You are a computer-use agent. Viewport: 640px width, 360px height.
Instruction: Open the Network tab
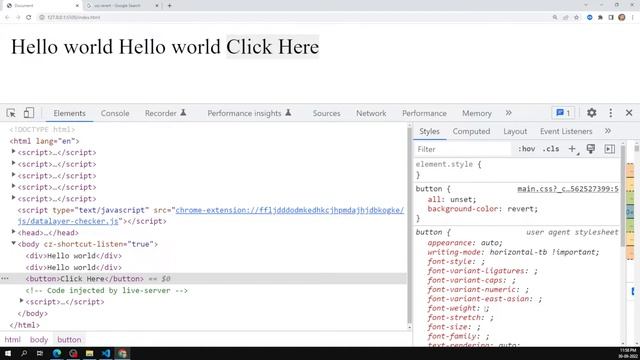tap(371, 113)
